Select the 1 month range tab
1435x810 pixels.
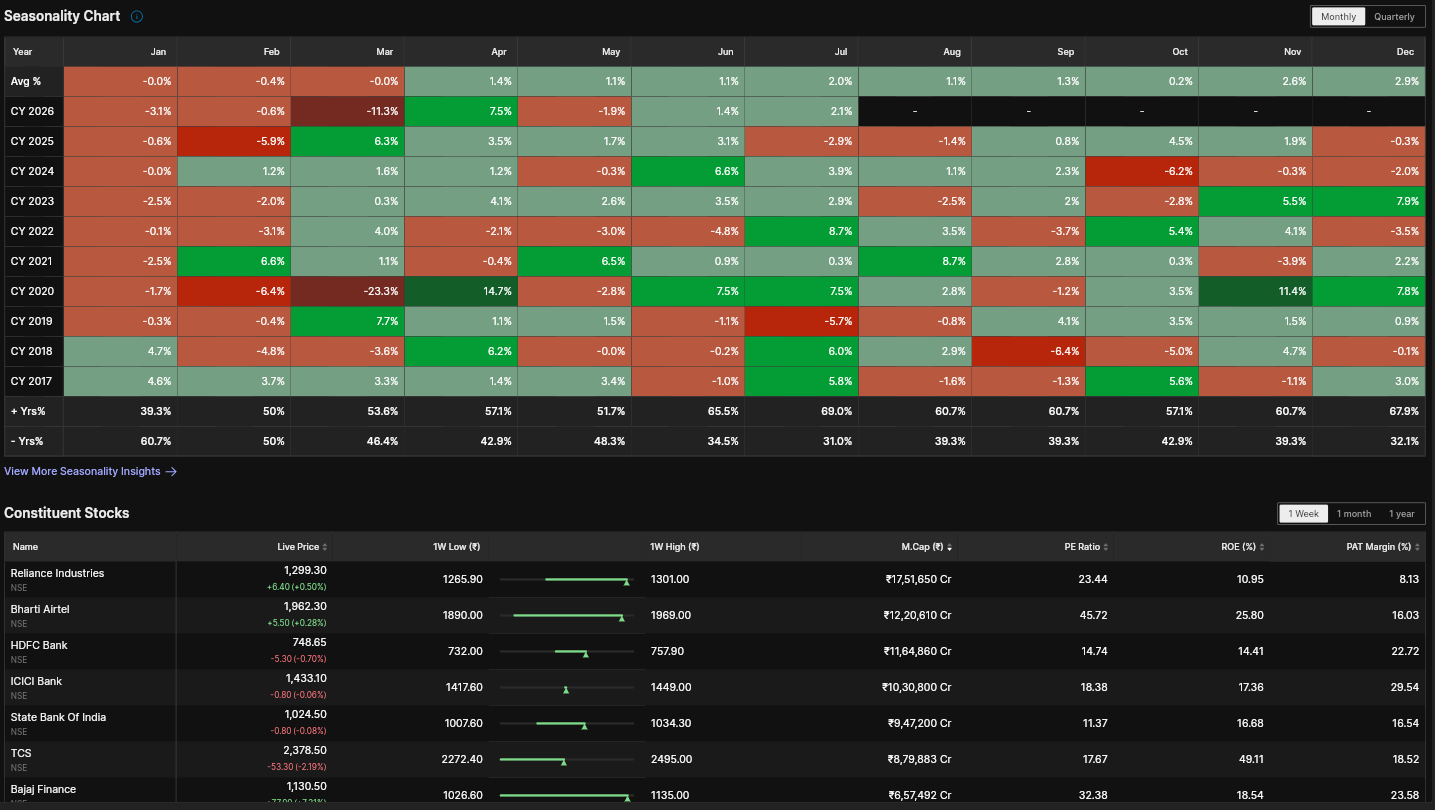1354,513
